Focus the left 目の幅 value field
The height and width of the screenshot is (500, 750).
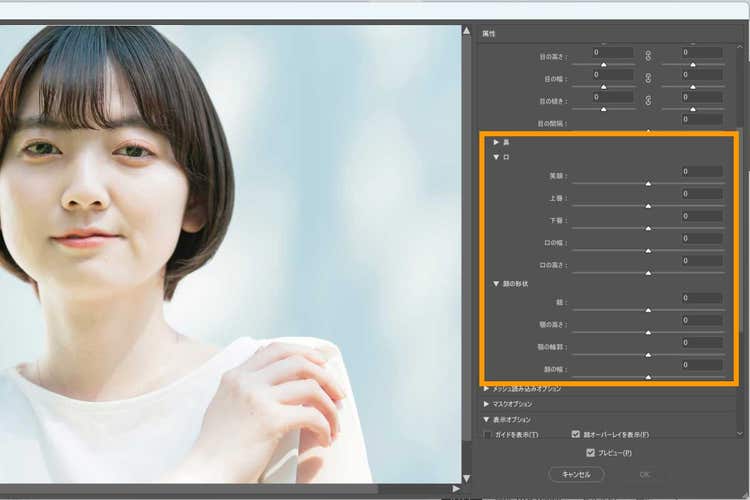tap(613, 75)
